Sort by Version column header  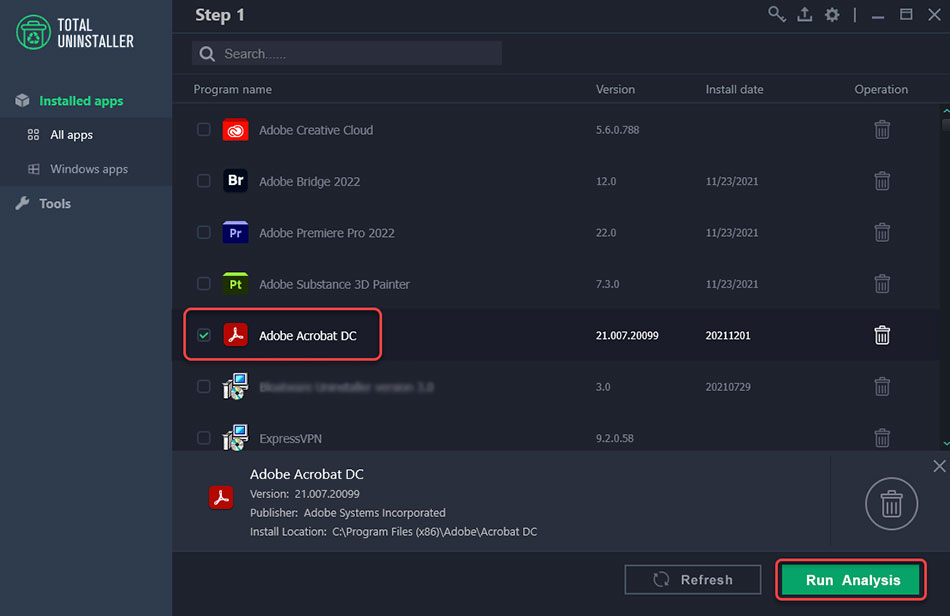(615, 89)
